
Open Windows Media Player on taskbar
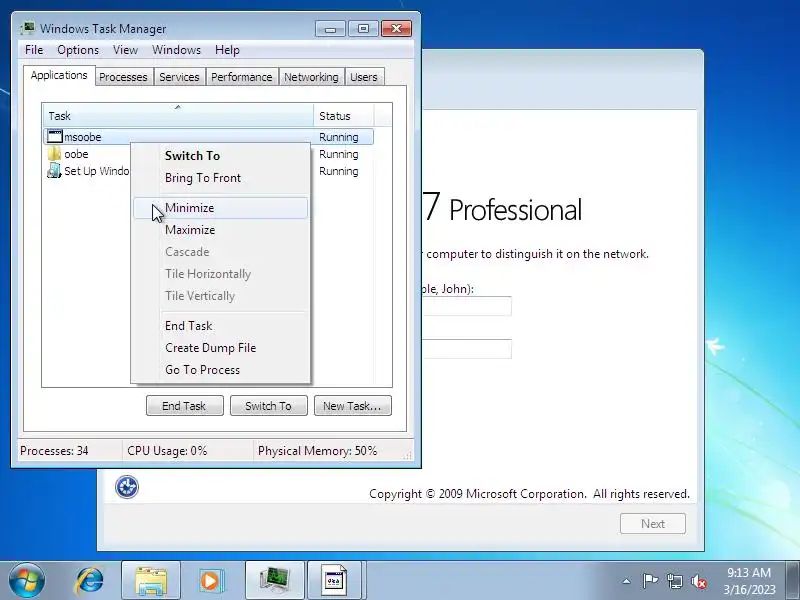point(210,581)
